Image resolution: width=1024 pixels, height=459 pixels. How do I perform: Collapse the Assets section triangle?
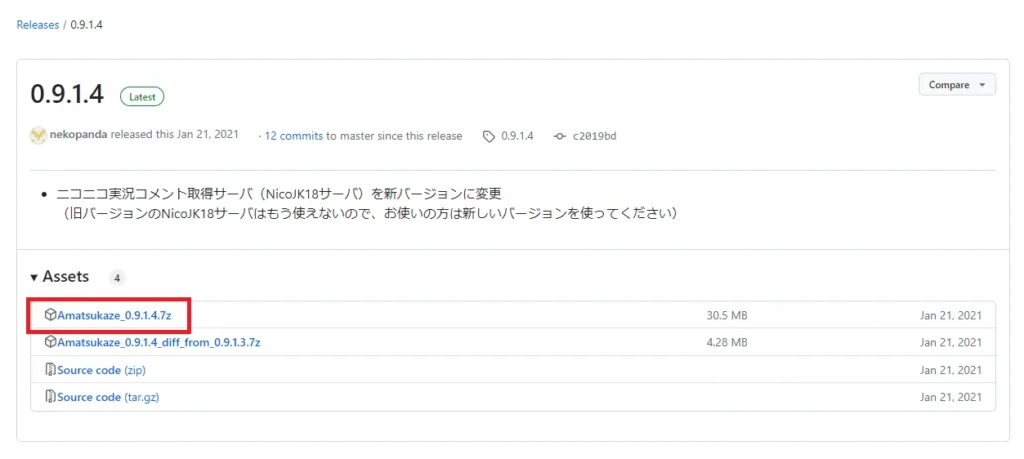[x=34, y=277]
